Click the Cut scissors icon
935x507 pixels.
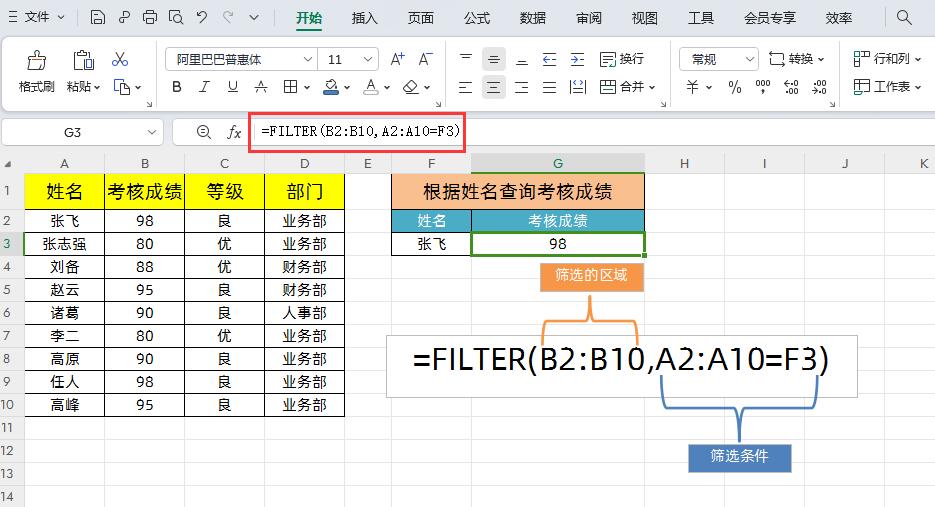pos(120,59)
